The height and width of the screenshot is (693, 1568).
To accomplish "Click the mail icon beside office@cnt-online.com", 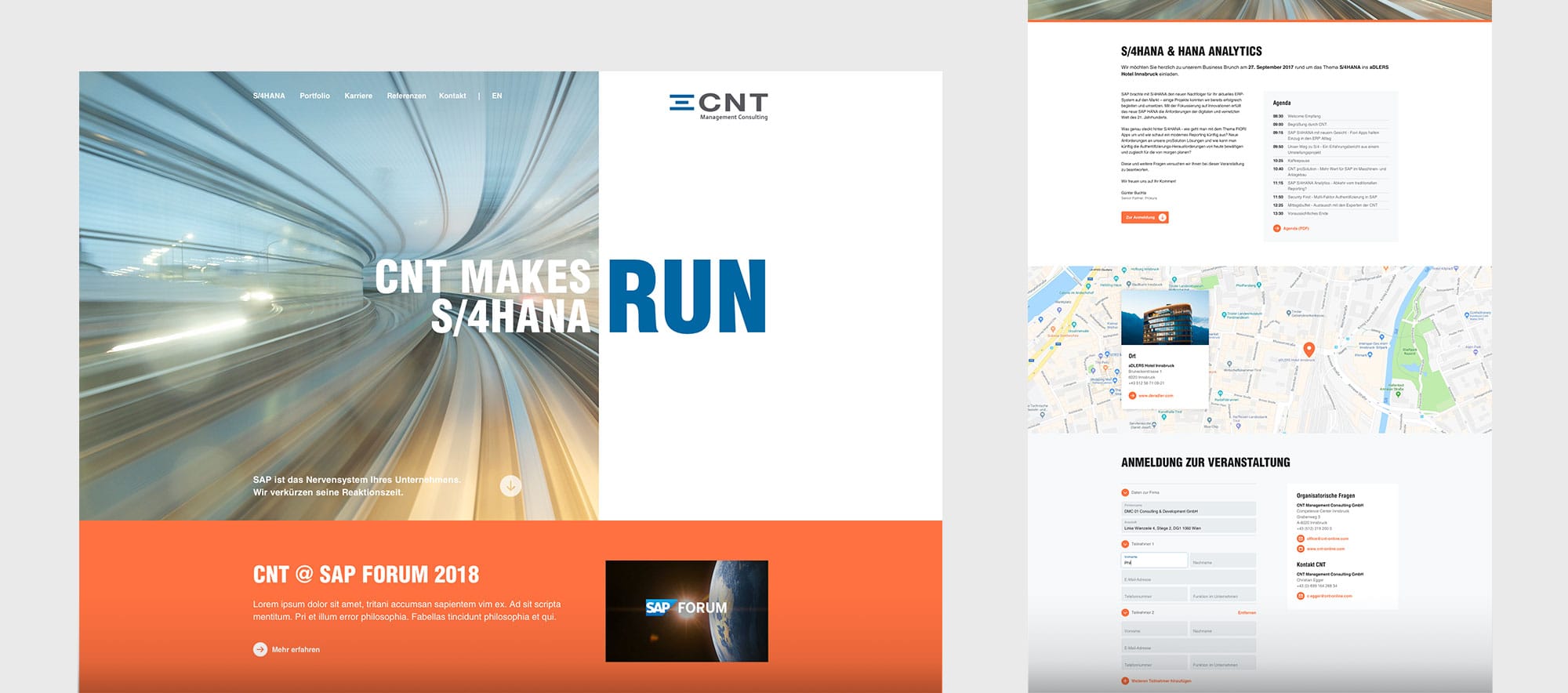I will (1301, 539).
